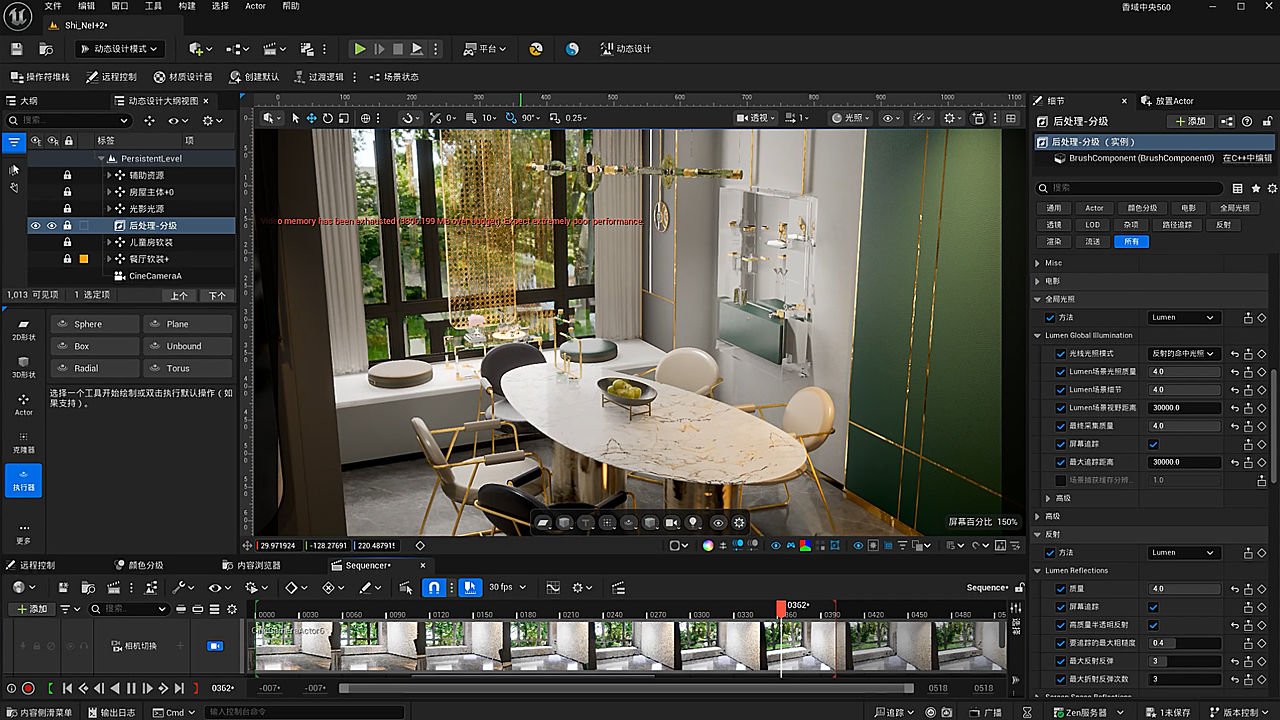Image resolution: width=1280 pixels, height=720 pixels.
Task: Toggle the 方法 checkbox under 全局光照
Action: tap(1050, 318)
